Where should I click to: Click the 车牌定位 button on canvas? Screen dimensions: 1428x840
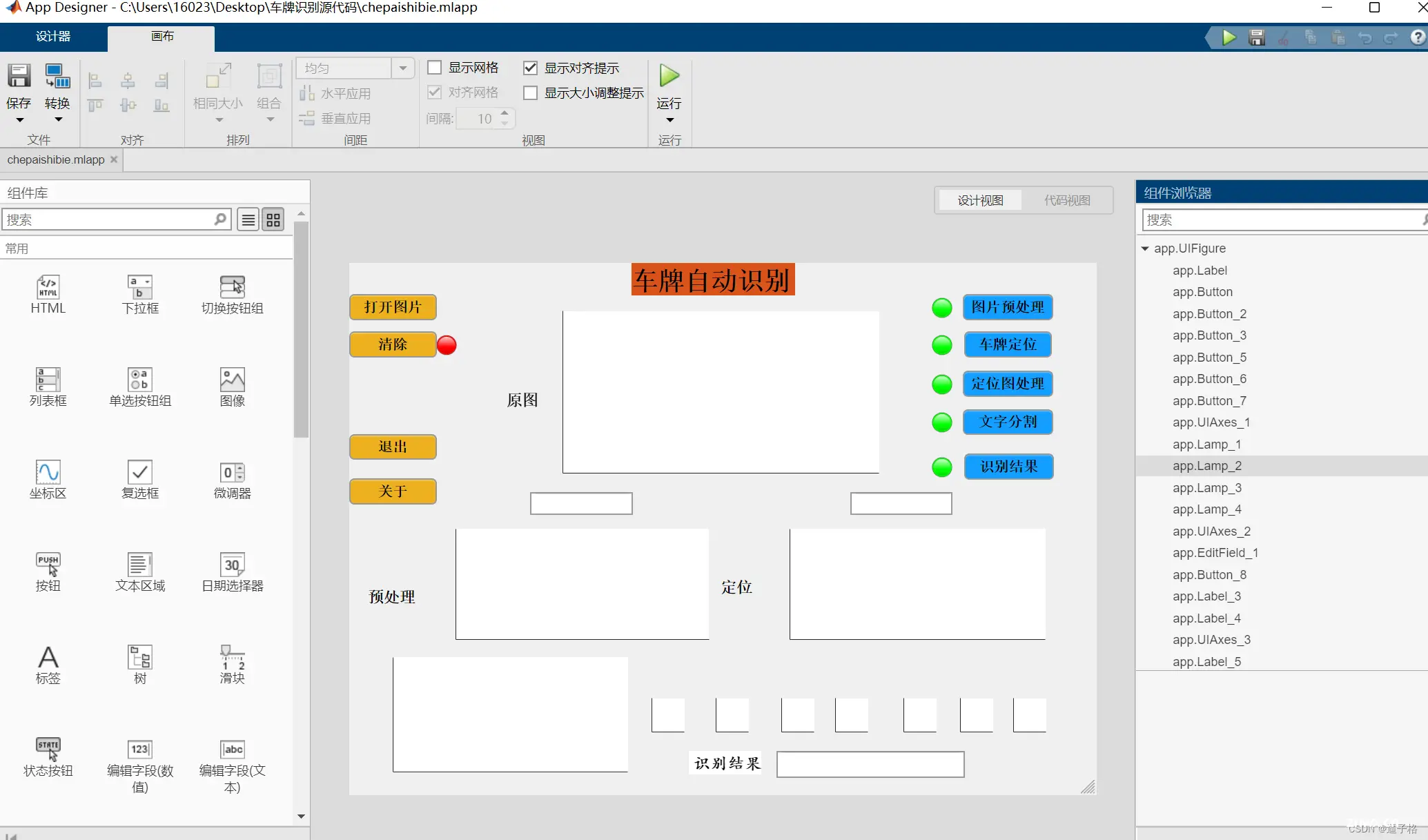coord(1008,344)
